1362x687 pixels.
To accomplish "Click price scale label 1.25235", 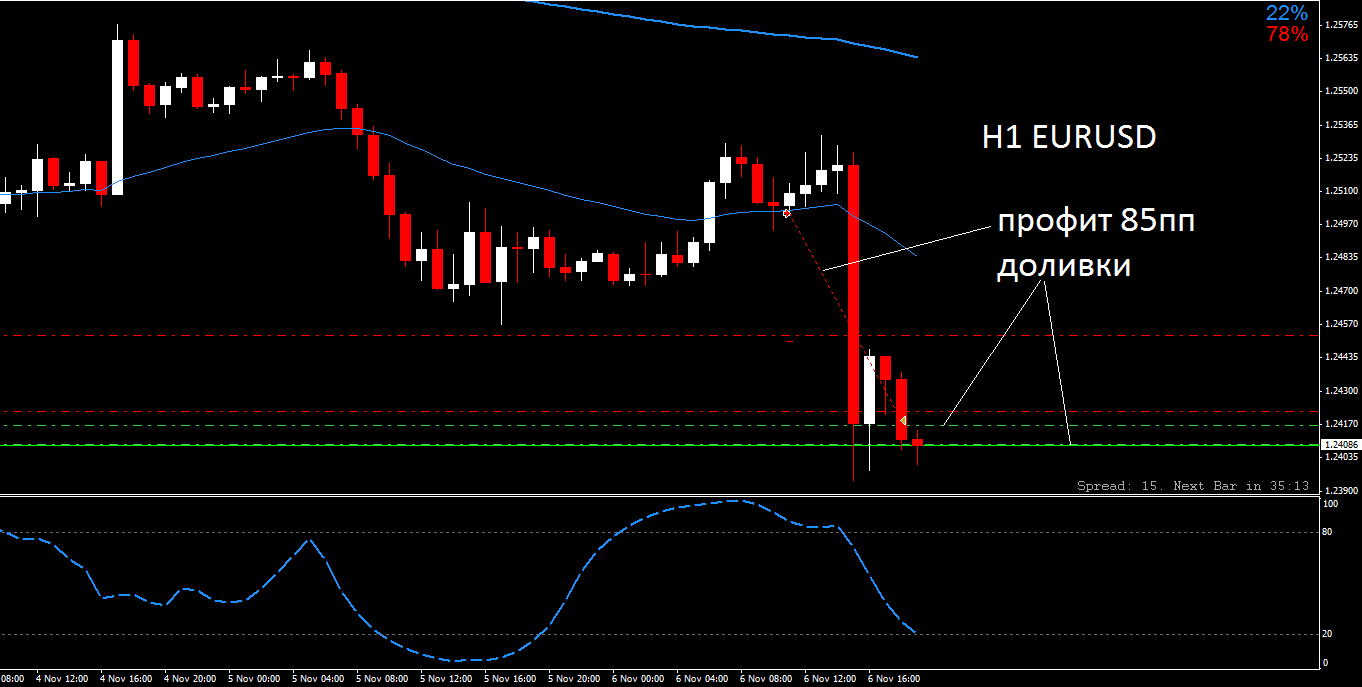I will click(x=1340, y=157).
